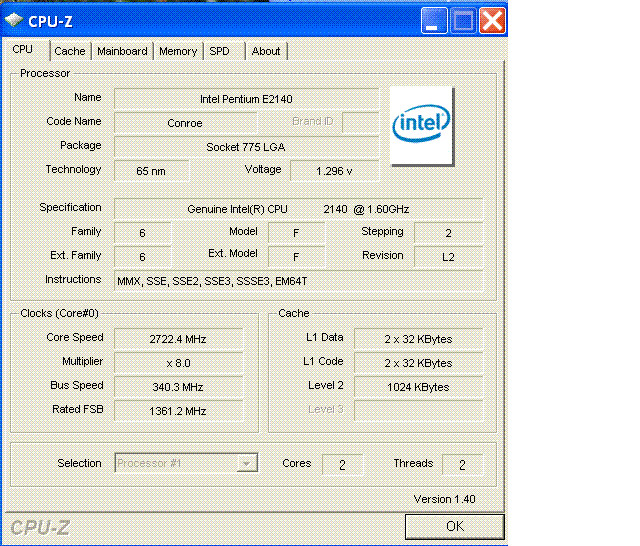Image resolution: width=640 pixels, height=546 pixels.
Task: Click the Threads count field
Action: coord(462,465)
